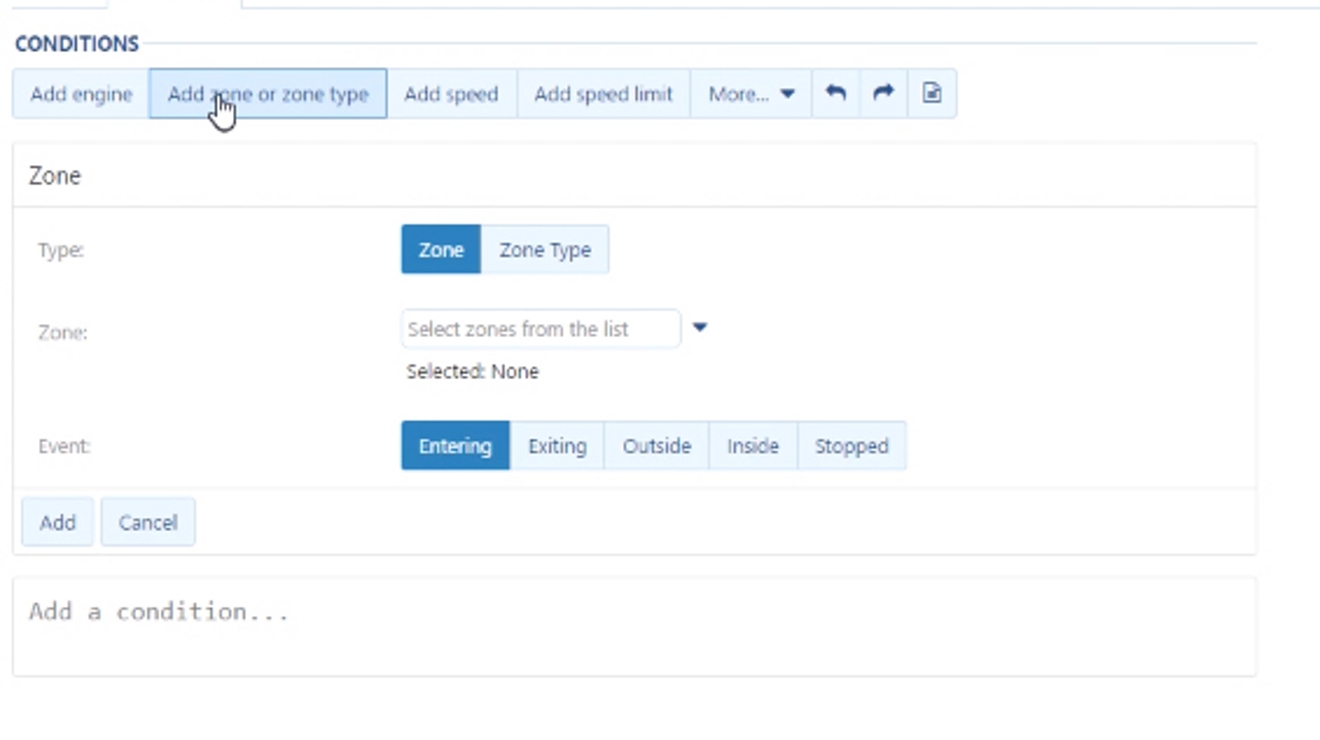1320x740 pixels.
Task: Click the Add engine button
Action: 81,94
